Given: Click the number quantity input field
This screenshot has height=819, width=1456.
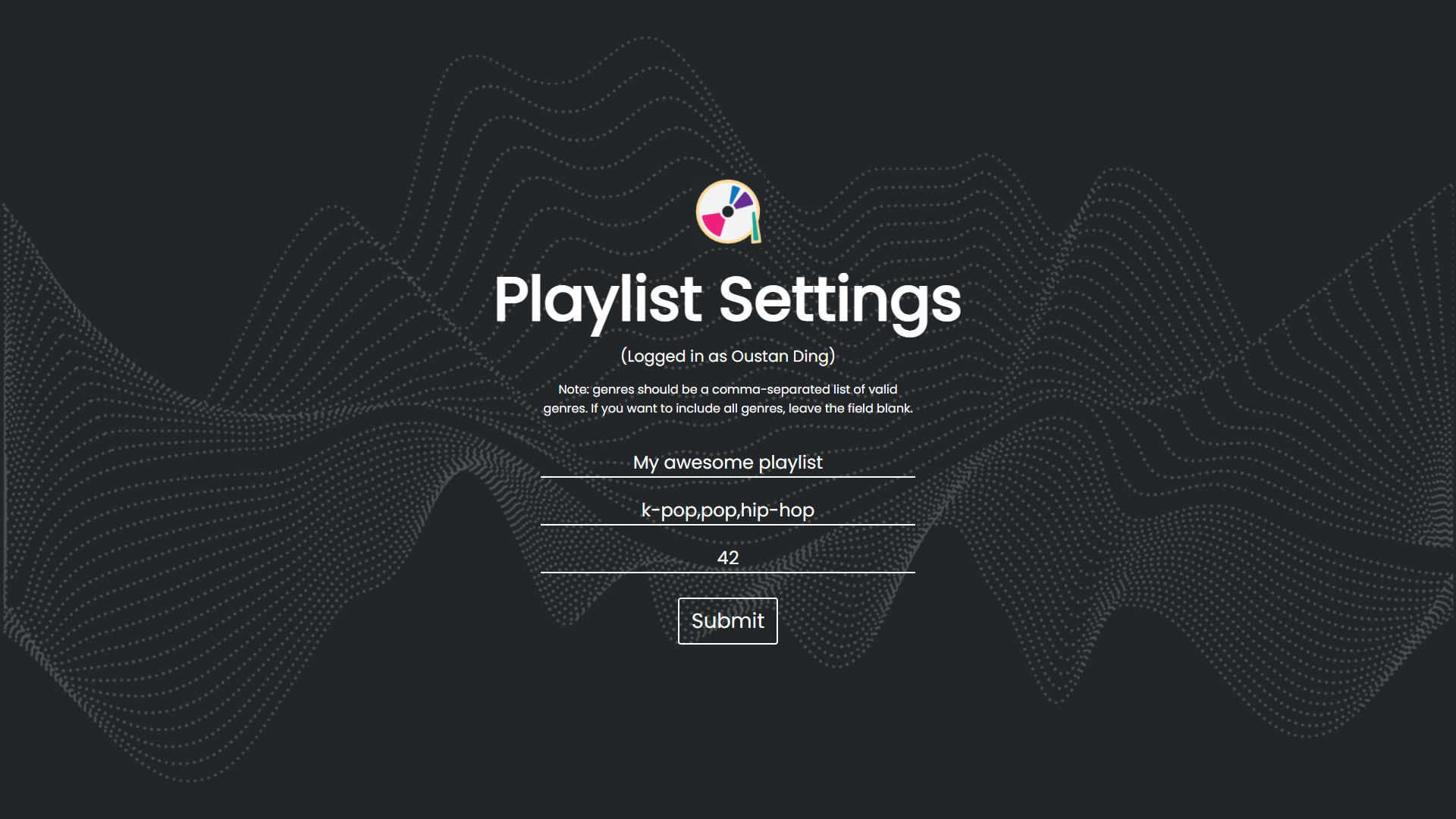Looking at the screenshot, I should pyautogui.click(x=728, y=557).
